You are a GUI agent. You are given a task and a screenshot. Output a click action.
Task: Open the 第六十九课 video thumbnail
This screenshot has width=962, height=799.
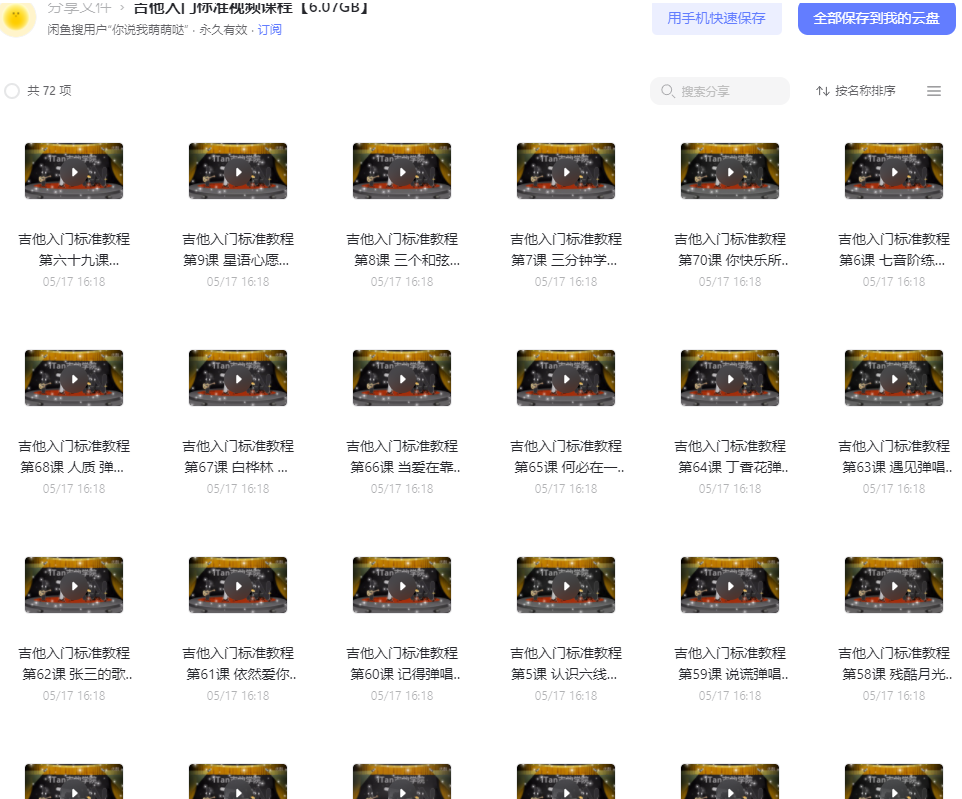(74, 171)
